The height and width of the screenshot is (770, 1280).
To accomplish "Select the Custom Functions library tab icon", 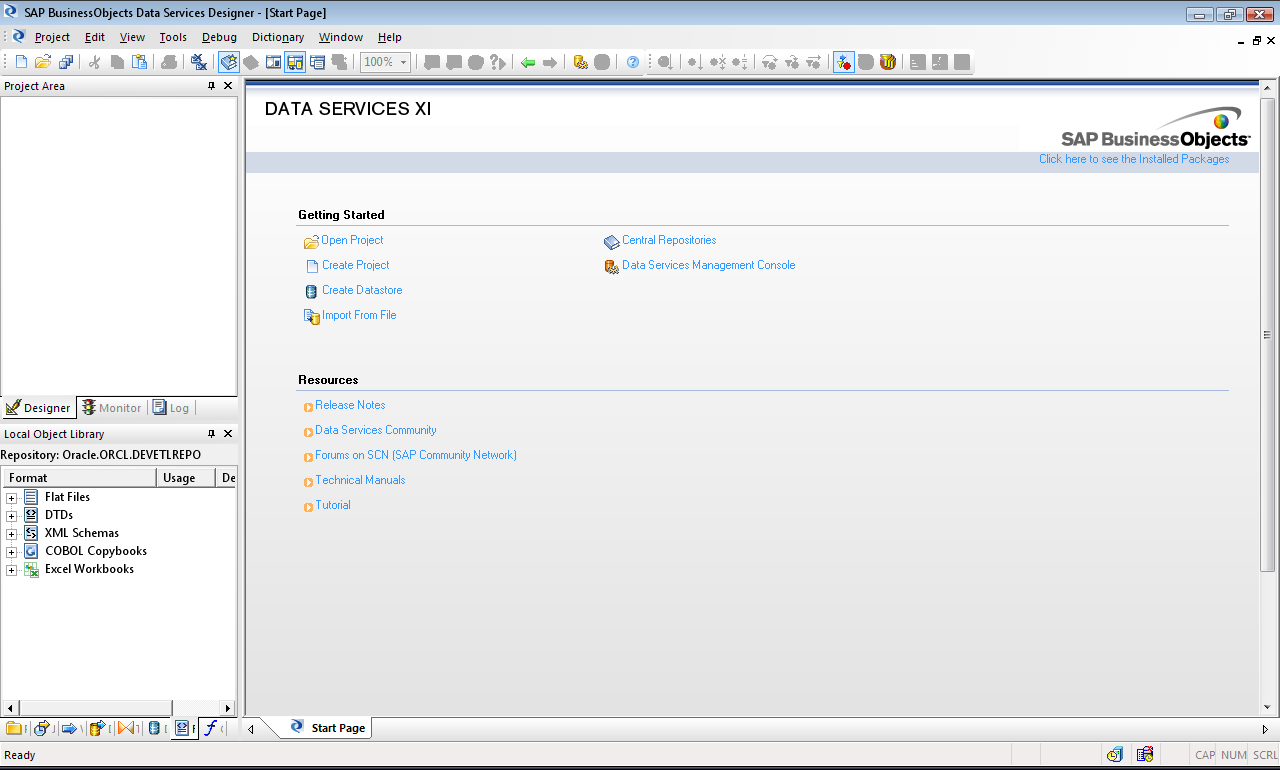I will (211, 728).
